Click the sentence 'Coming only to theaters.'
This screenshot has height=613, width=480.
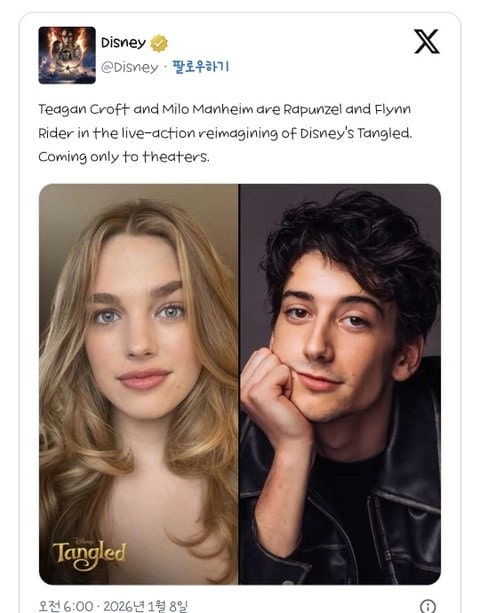tap(124, 157)
